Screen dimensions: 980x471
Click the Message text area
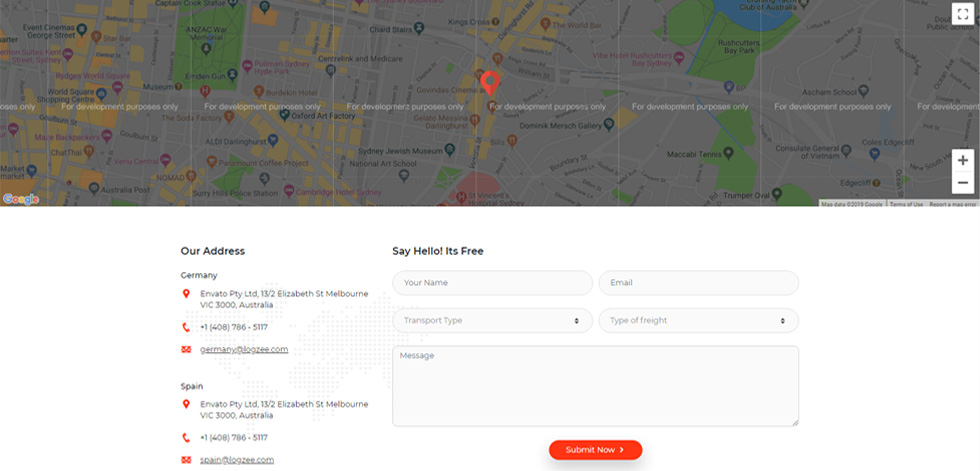[x=595, y=386]
